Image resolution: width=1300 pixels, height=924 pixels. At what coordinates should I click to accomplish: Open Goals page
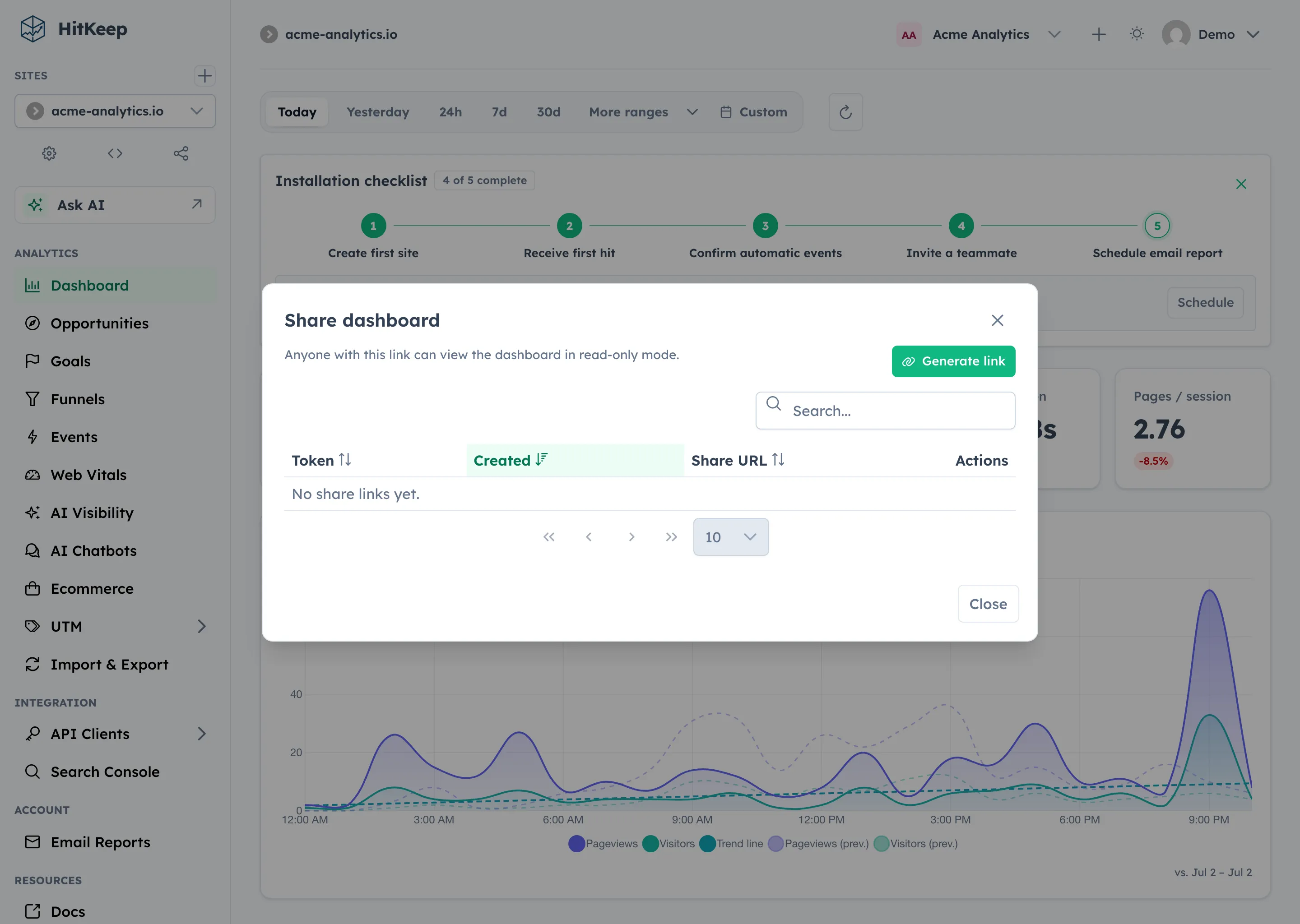(115, 361)
